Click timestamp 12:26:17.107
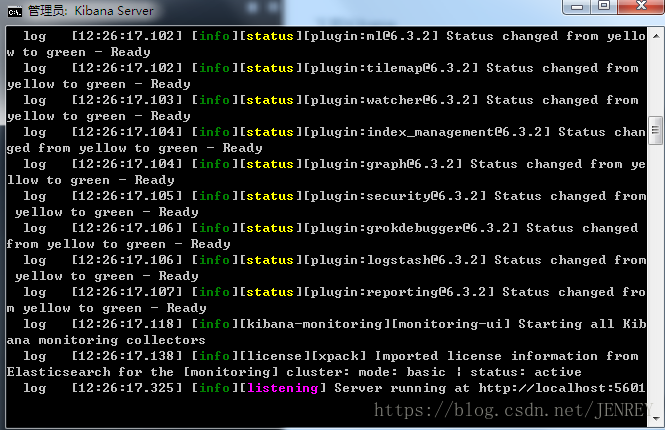 [x=126, y=292]
